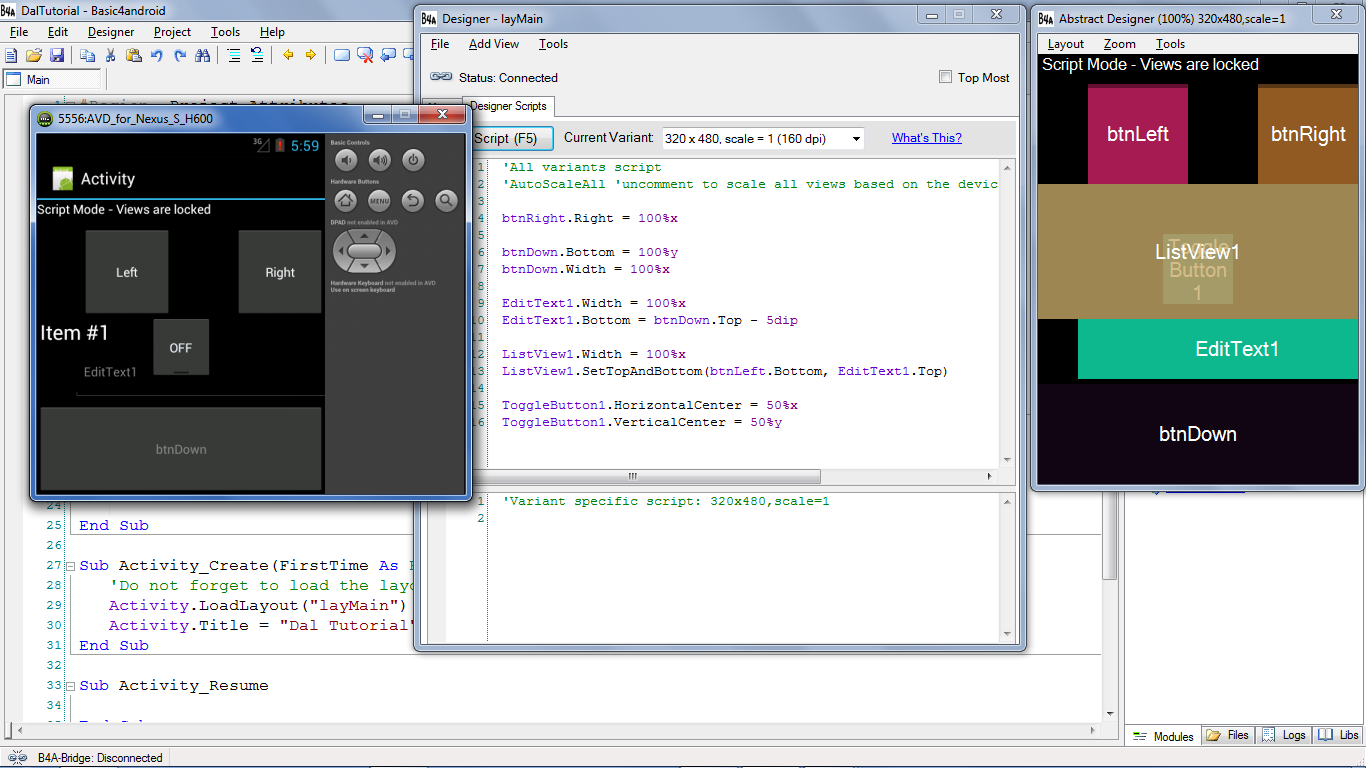This screenshot has height=768, width=1366.
Task: Click the outdent lines toolbar icon
Action: tap(257, 55)
